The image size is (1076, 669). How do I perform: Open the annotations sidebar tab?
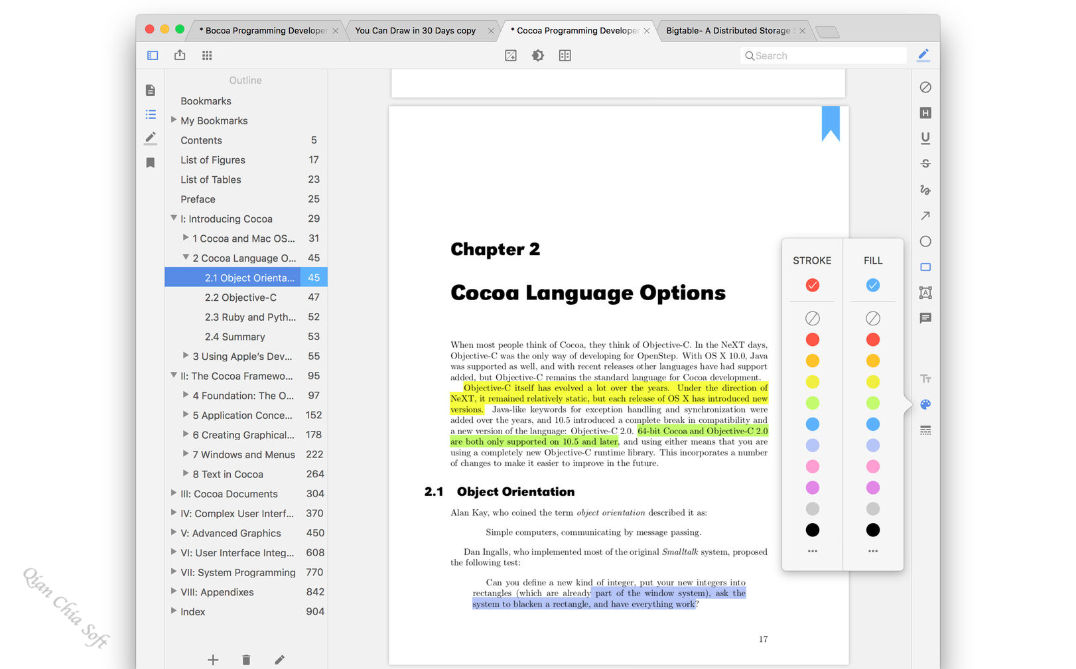tap(150, 138)
